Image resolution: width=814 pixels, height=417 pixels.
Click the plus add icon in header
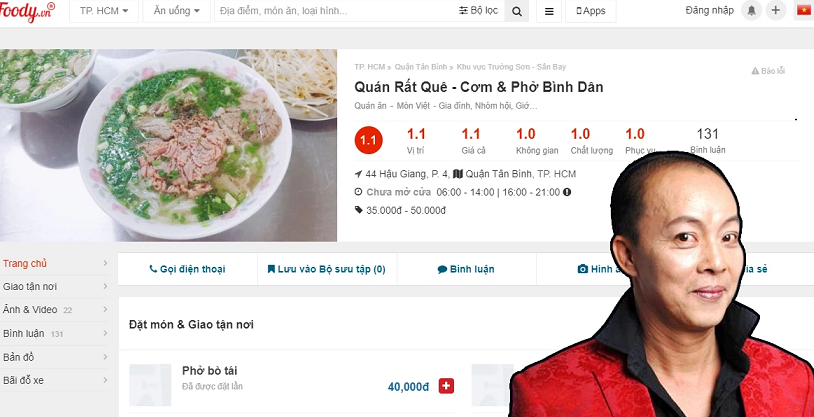click(776, 10)
